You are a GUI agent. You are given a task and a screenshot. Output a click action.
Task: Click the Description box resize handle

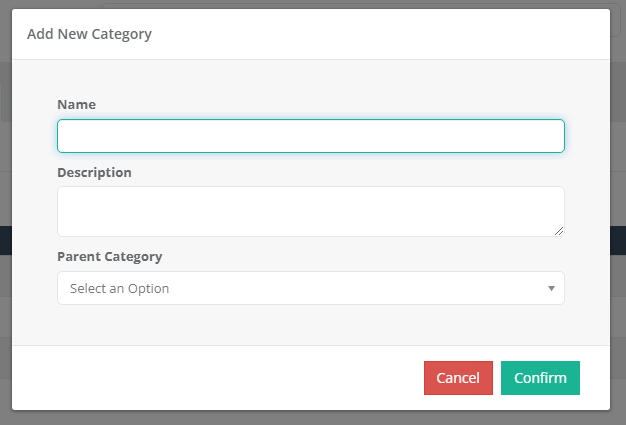(x=559, y=231)
